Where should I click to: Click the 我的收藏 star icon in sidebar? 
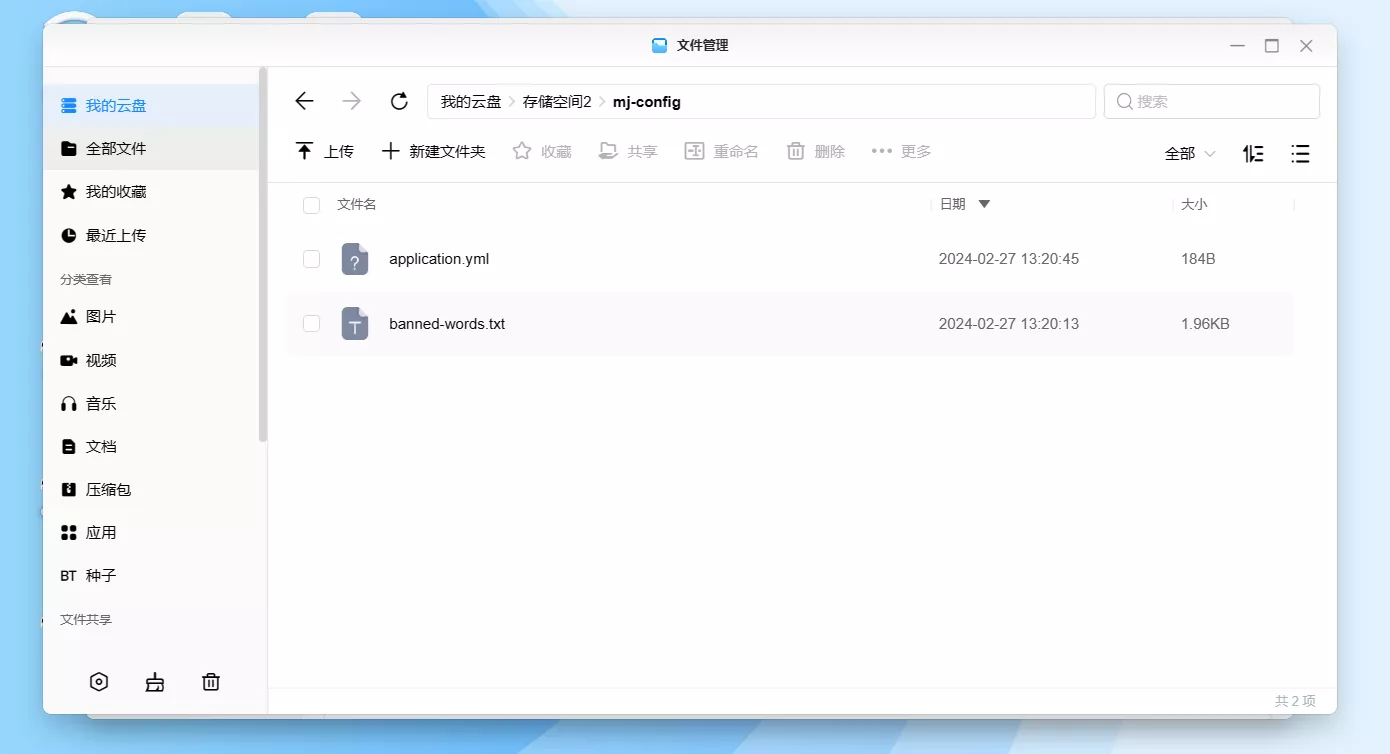pyautogui.click(x=69, y=191)
